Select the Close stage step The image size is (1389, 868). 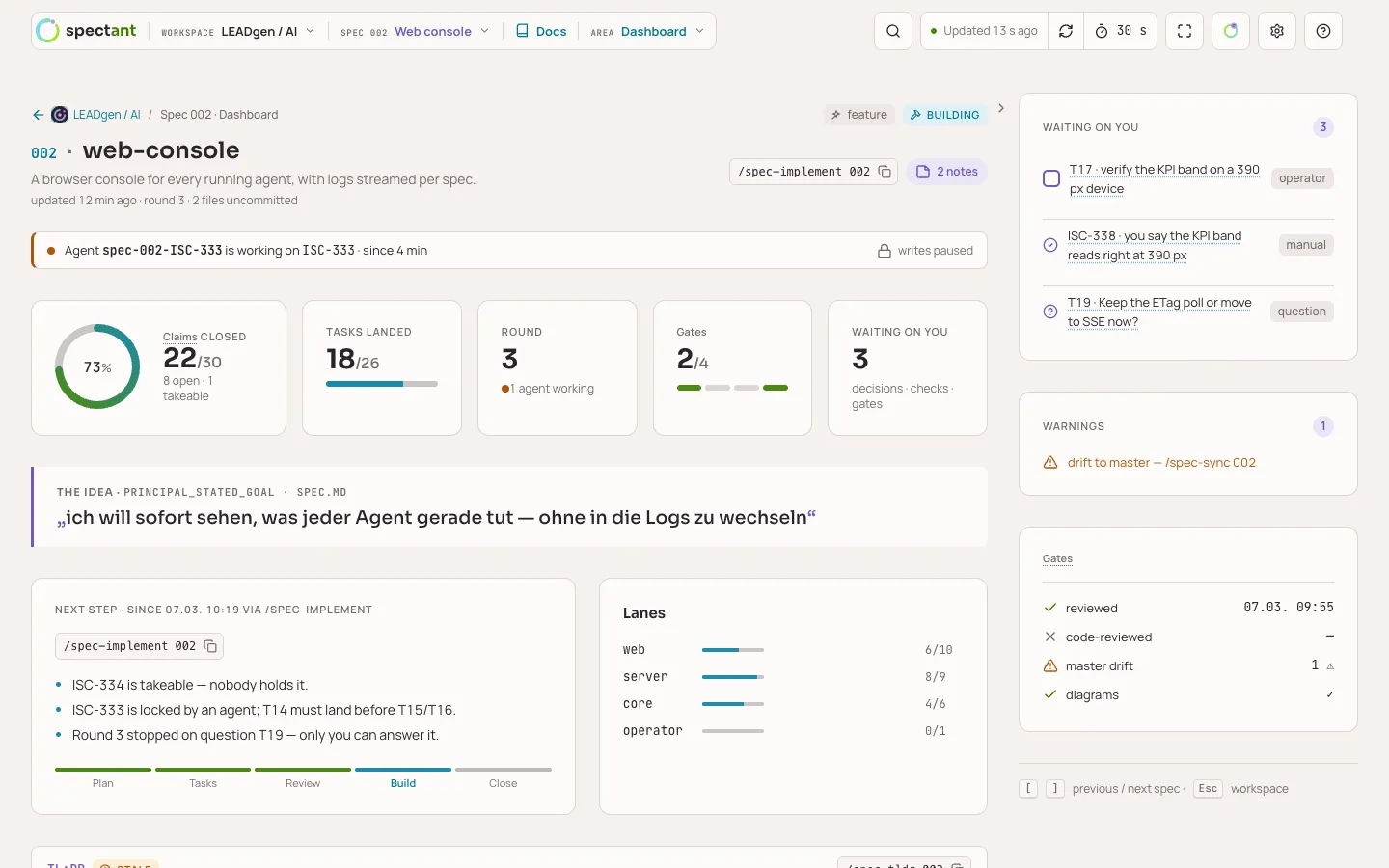click(x=504, y=777)
